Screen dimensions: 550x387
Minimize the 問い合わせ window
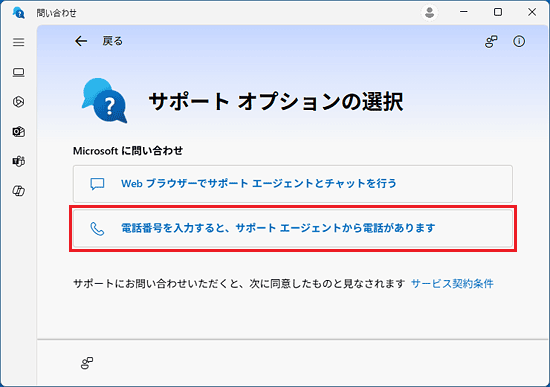464,12
